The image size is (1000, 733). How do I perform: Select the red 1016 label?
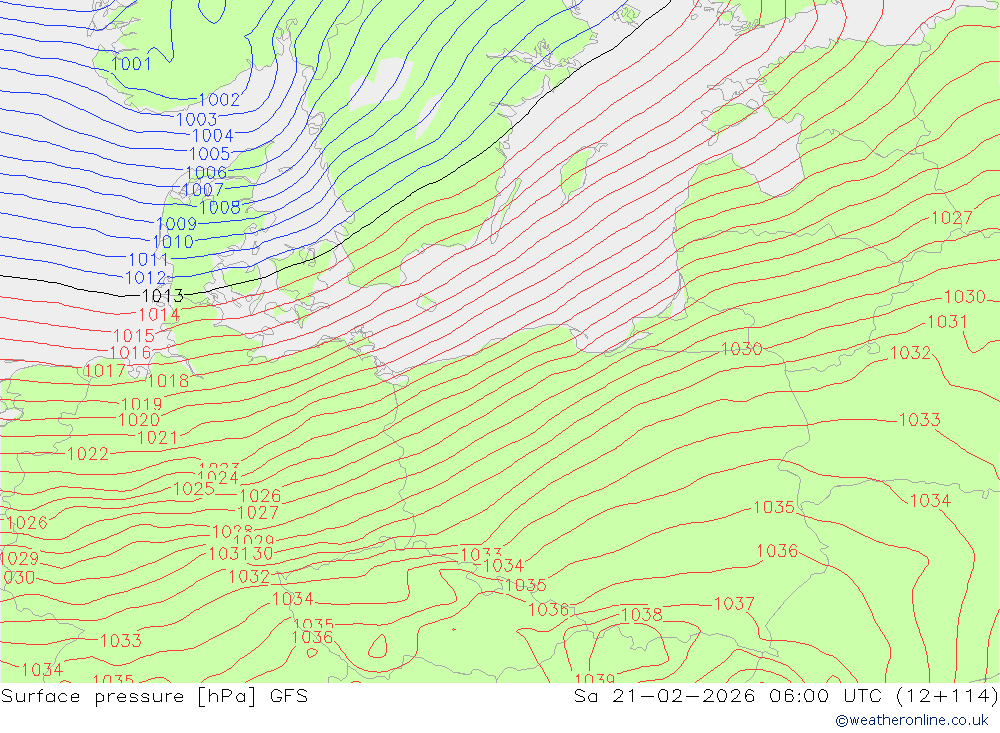tap(131, 353)
